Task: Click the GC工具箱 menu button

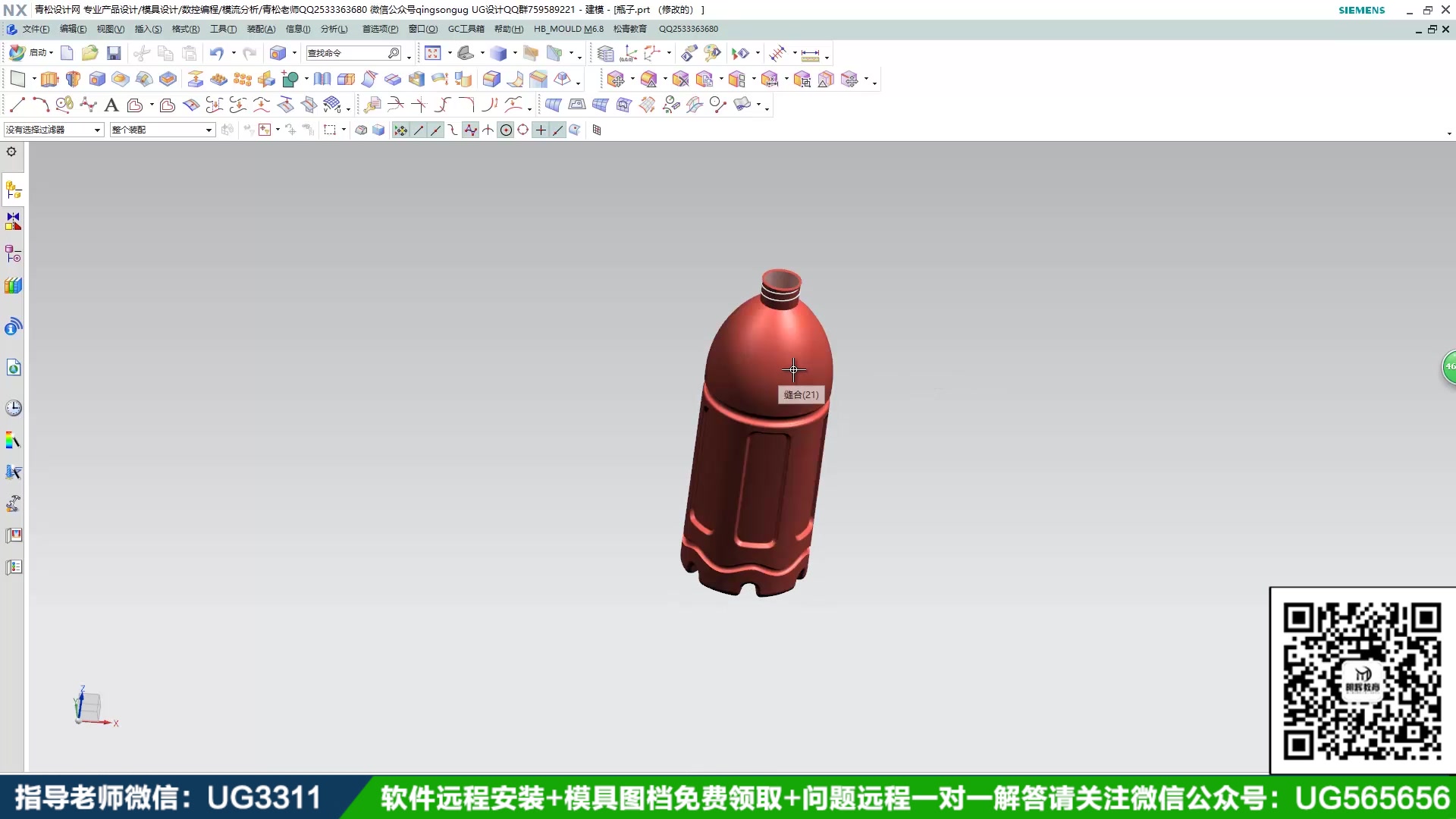Action: (x=466, y=29)
